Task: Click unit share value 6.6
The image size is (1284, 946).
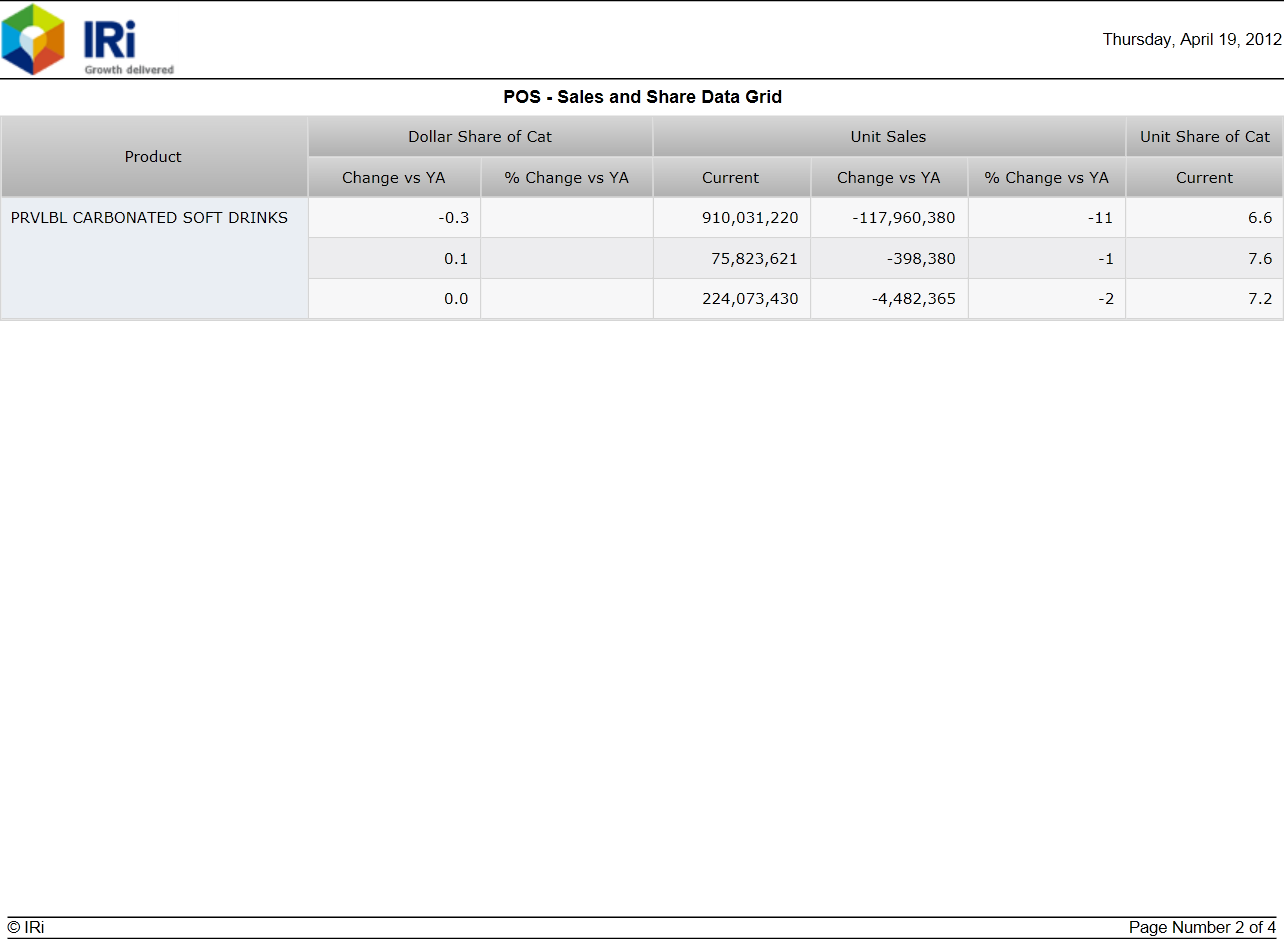Action: [x=1205, y=218]
